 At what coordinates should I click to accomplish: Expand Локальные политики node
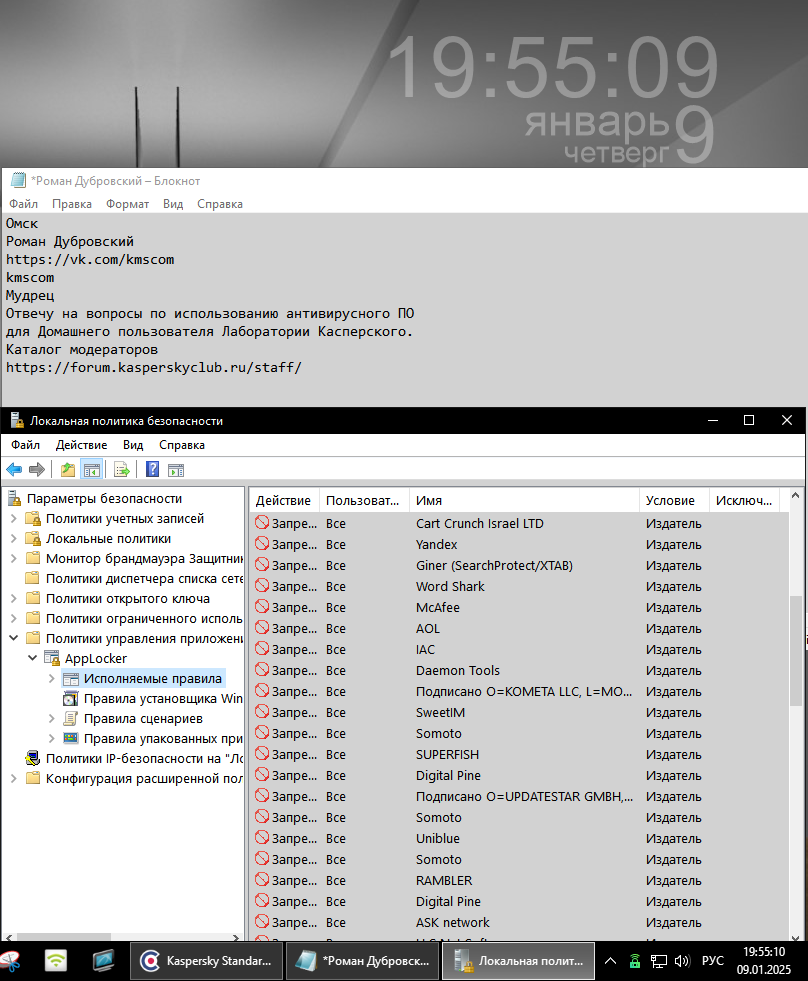point(14,538)
